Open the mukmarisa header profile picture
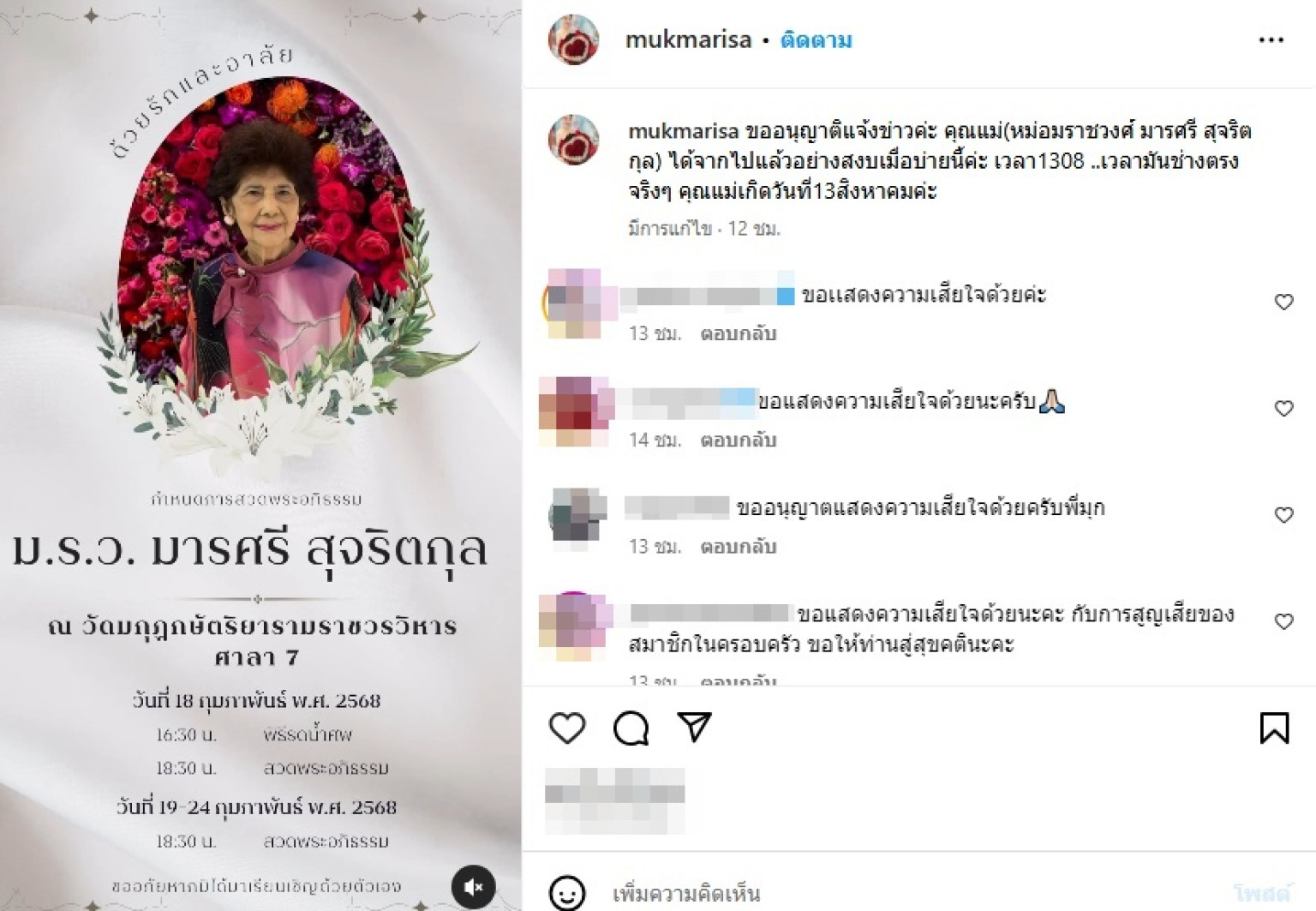This screenshot has height=911, width=1316. coord(573,39)
